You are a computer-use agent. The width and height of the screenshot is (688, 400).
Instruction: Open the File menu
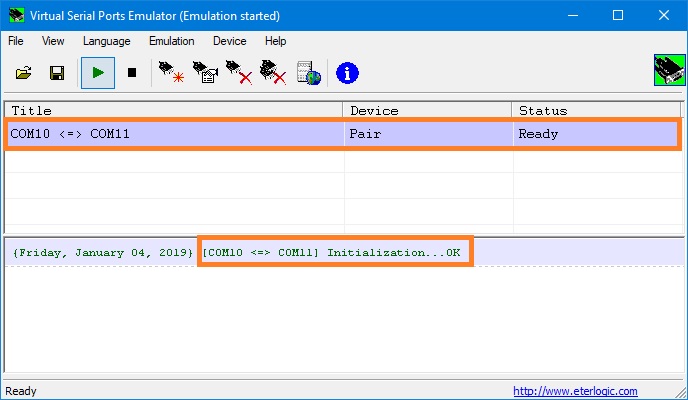16,41
